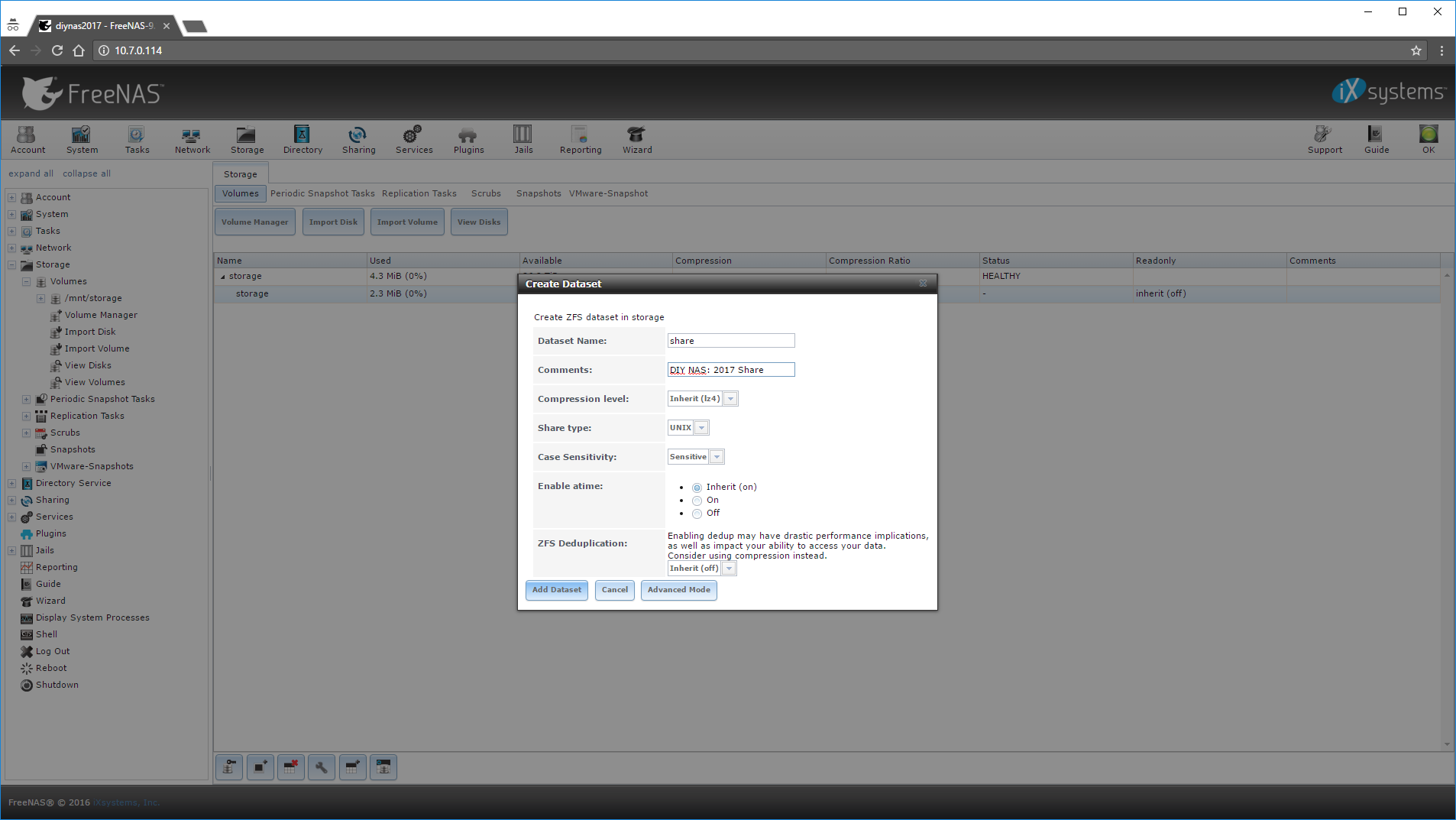The height and width of the screenshot is (820, 1456).
Task: Open the Reporting toolbar icon
Action: [580, 140]
